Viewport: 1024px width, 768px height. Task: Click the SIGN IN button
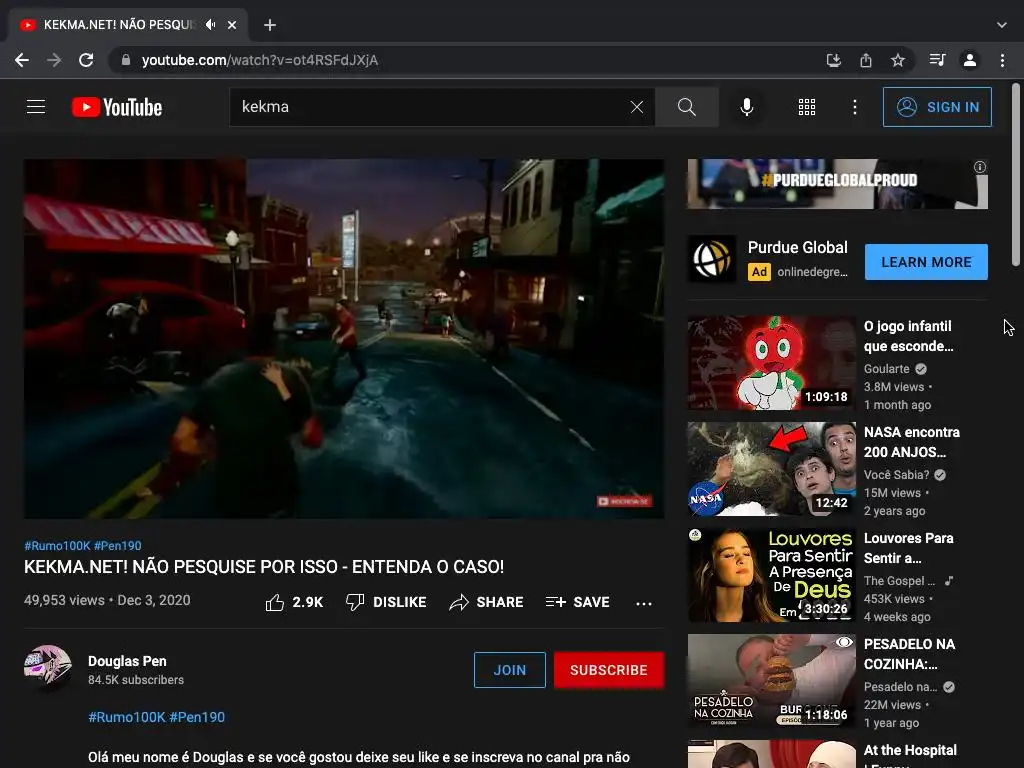[x=936, y=107]
